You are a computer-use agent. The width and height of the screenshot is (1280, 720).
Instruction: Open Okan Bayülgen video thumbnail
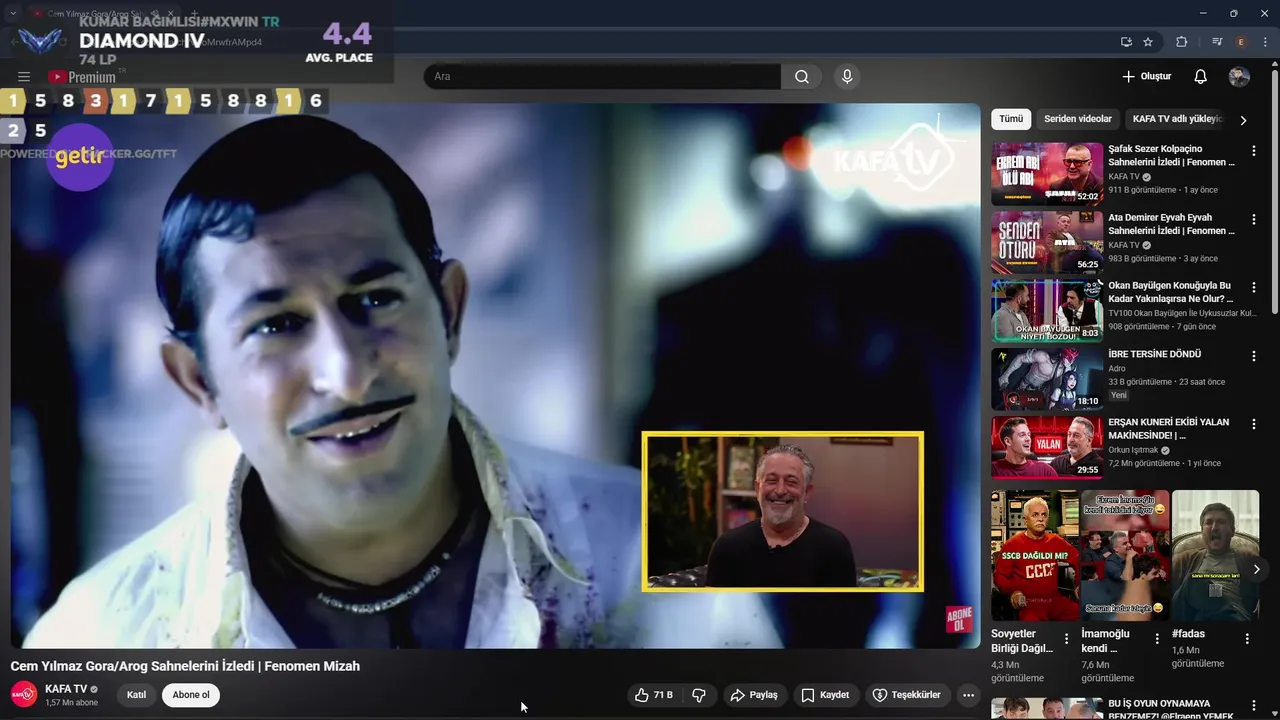pyautogui.click(x=1047, y=310)
